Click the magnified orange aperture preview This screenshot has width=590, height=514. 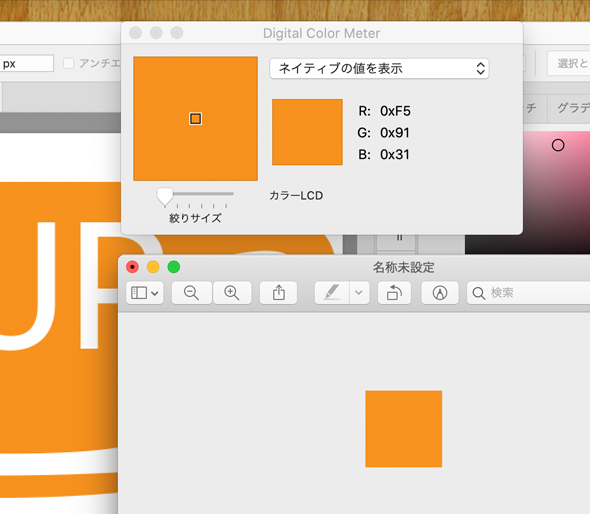tap(195, 119)
